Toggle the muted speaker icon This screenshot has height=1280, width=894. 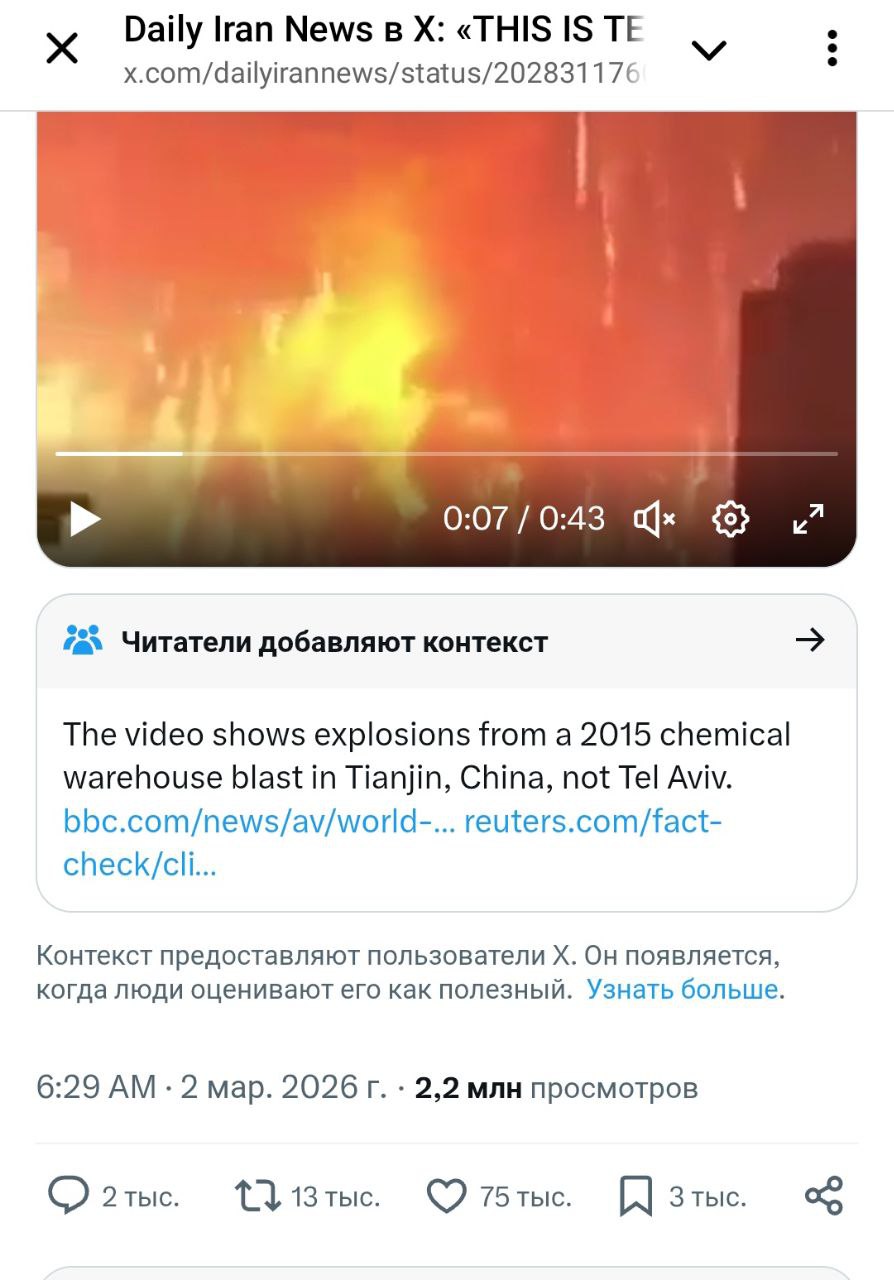(x=655, y=519)
